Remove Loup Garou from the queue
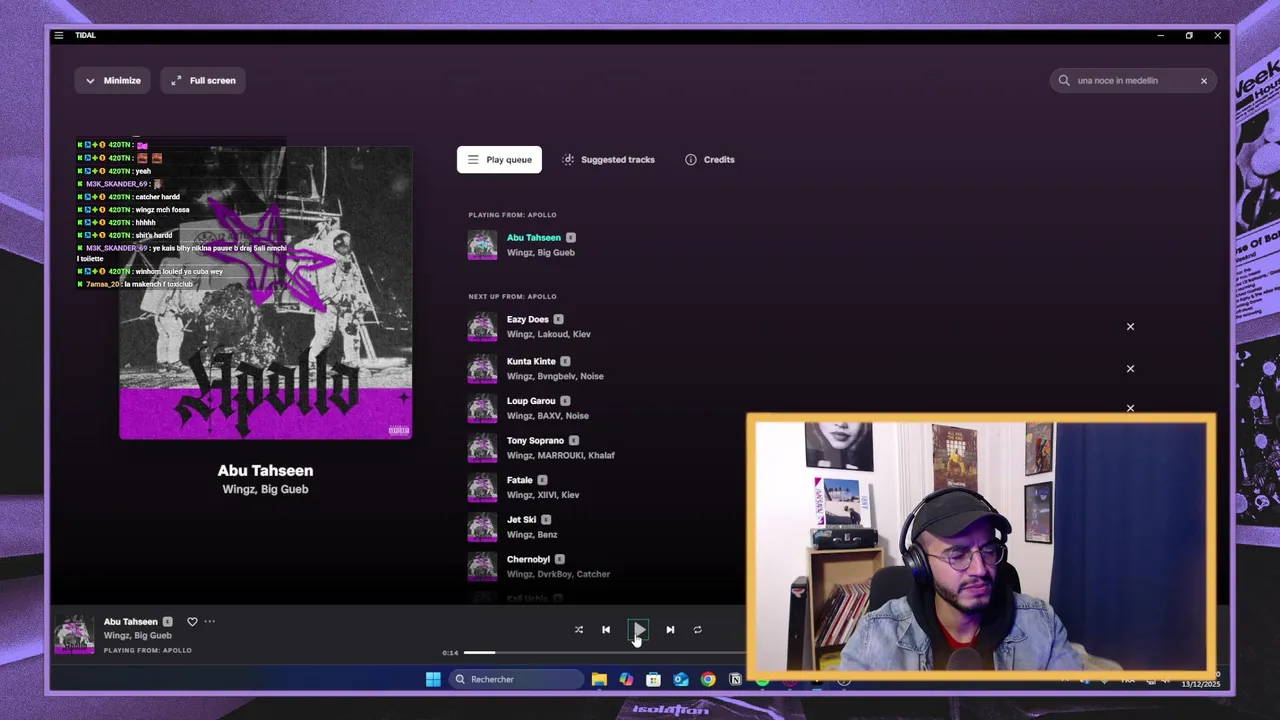This screenshot has width=1280, height=720. pyautogui.click(x=1131, y=408)
